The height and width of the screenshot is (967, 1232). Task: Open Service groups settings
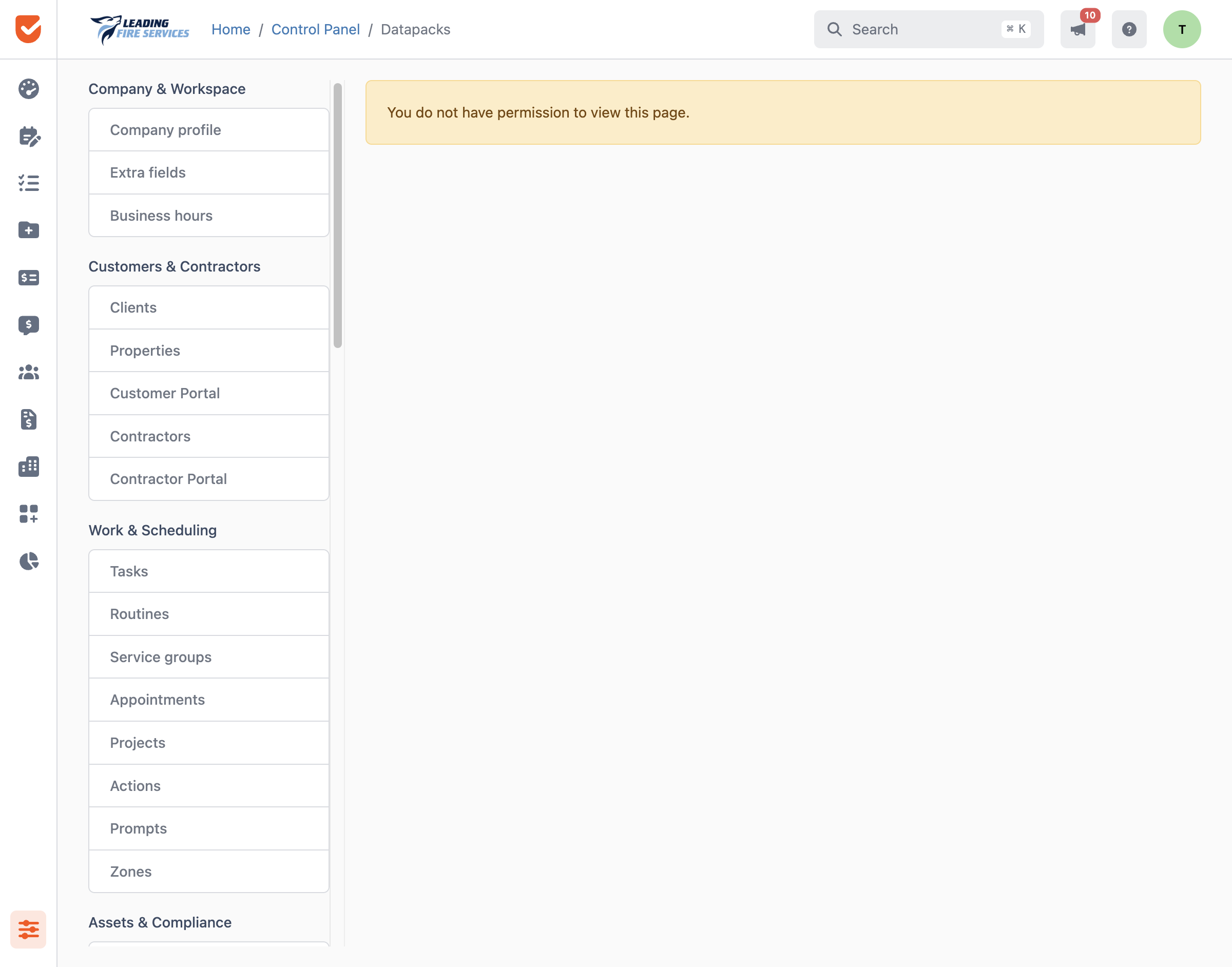[208, 657]
